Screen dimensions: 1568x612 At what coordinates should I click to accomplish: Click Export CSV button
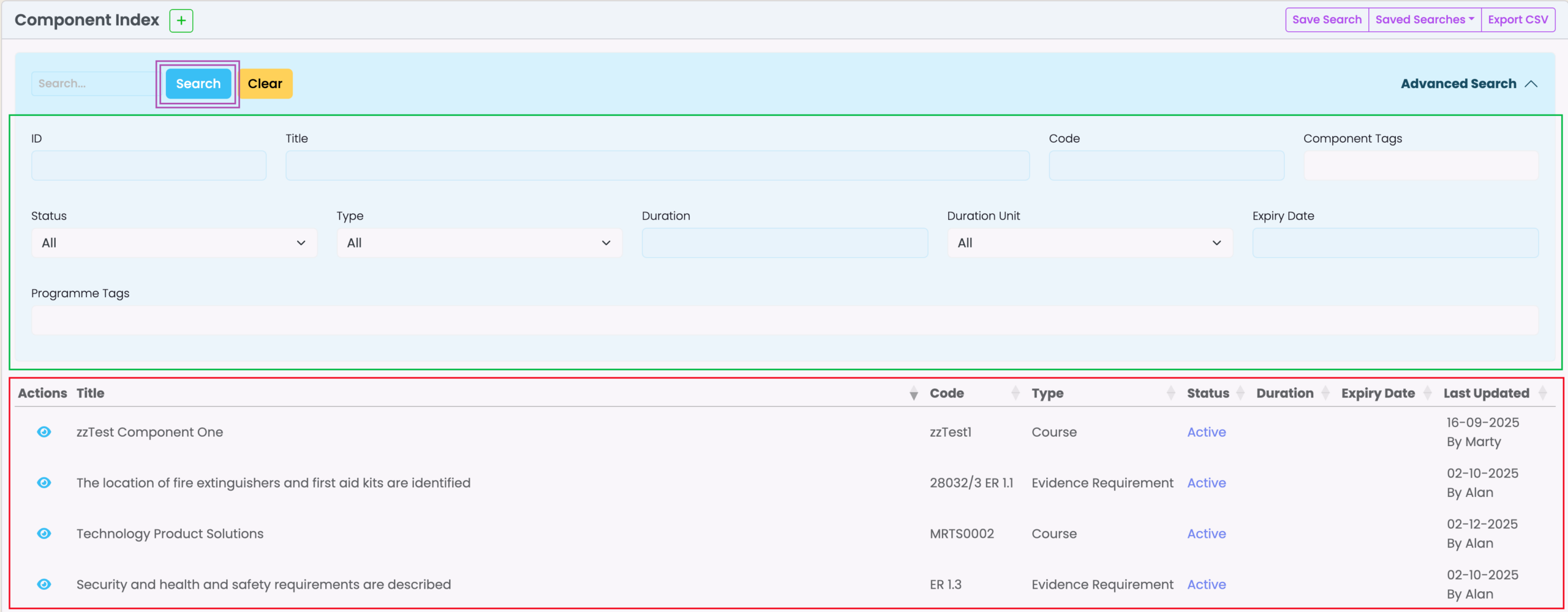tap(1518, 20)
